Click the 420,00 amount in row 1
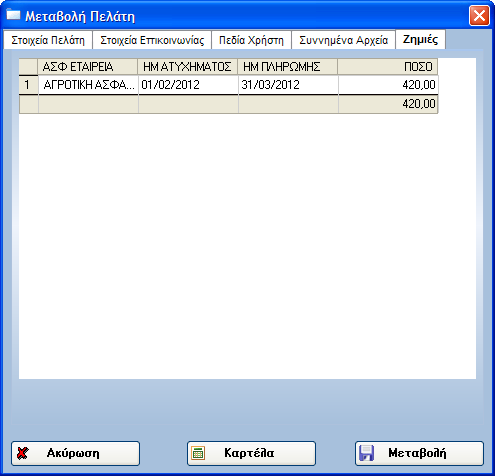The width and height of the screenshot is (495, 476). 388,85
